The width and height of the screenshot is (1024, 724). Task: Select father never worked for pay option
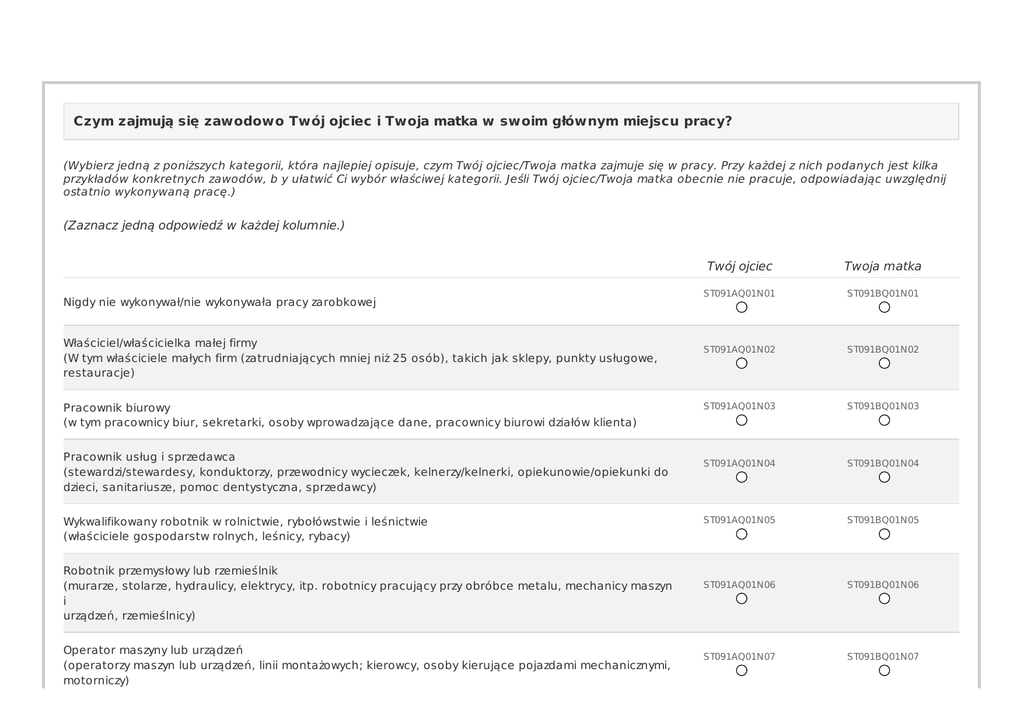(x=741, y=307)
